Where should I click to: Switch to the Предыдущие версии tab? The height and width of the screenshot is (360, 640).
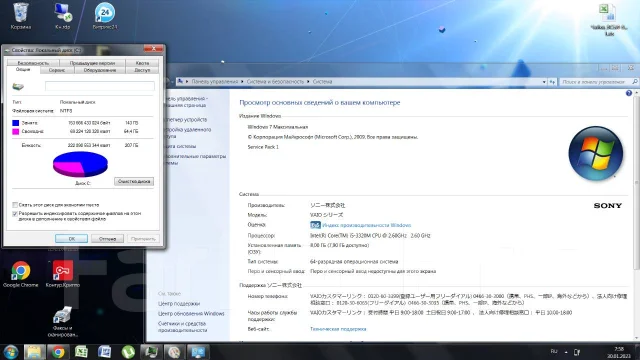92,63
